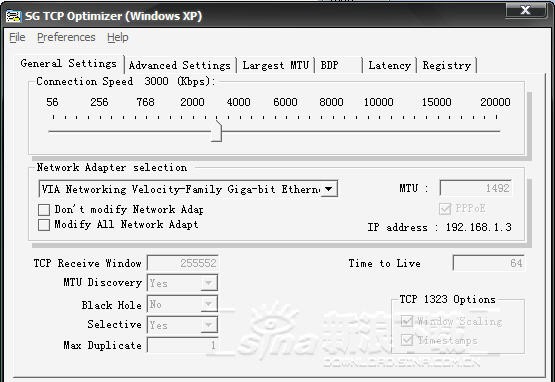Open the Help menu
555x382 pixels.
118,37
